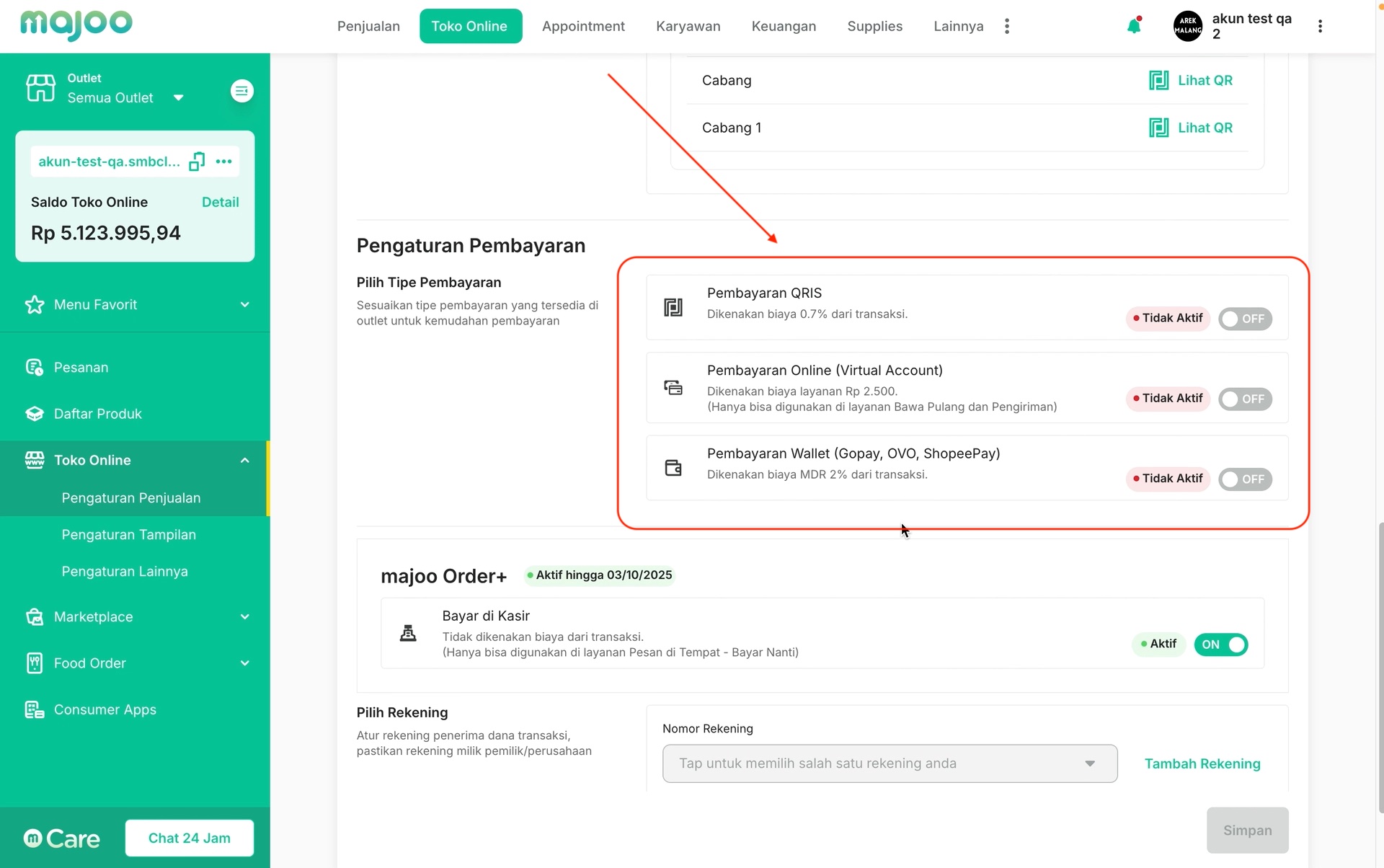The height and width of the screenshot is (868, 1384).
Task: Expand the Marketplace section
Action: pyautogui.click(x=245, y=616)
